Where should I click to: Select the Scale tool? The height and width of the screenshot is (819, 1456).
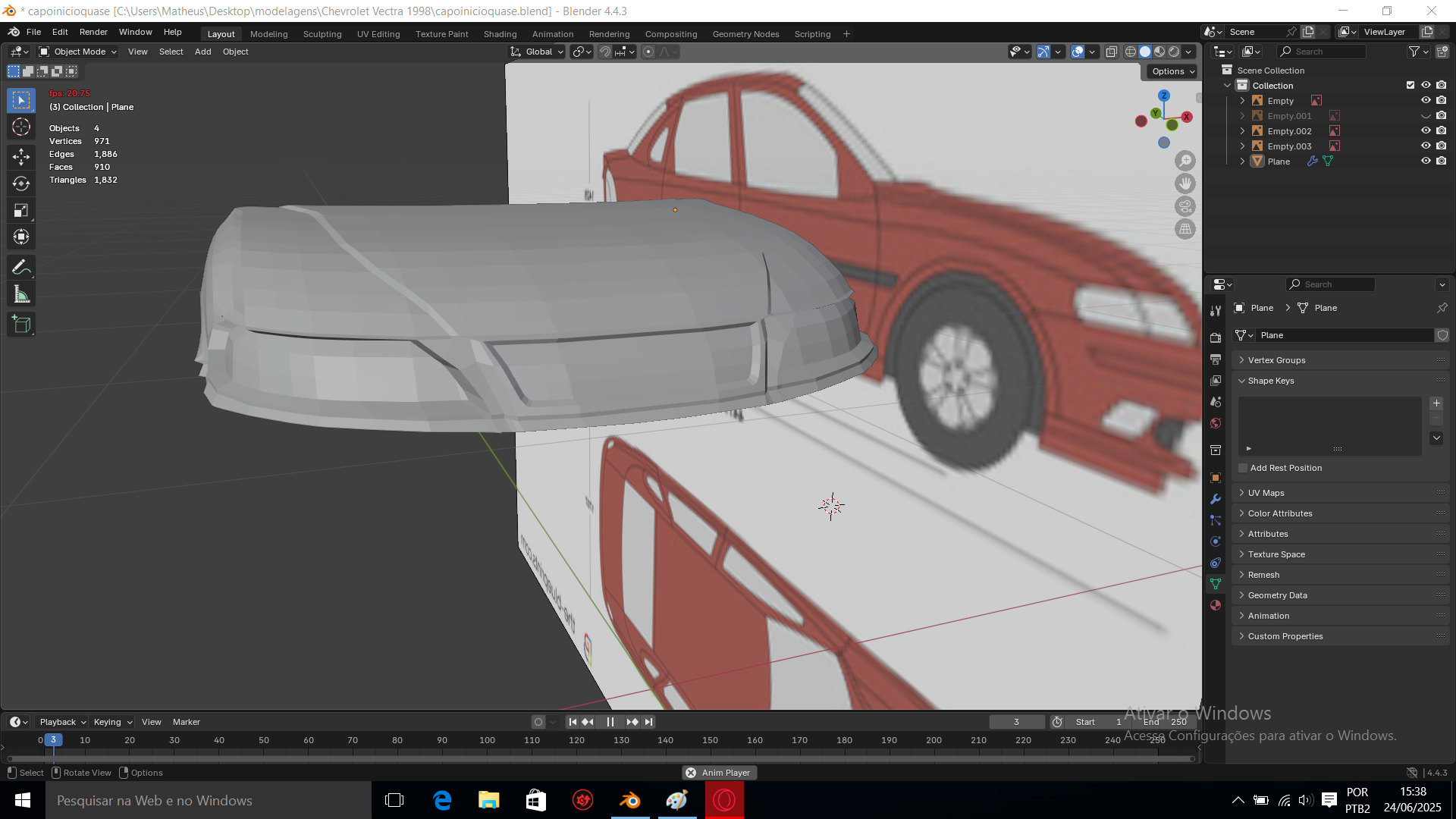21,210
